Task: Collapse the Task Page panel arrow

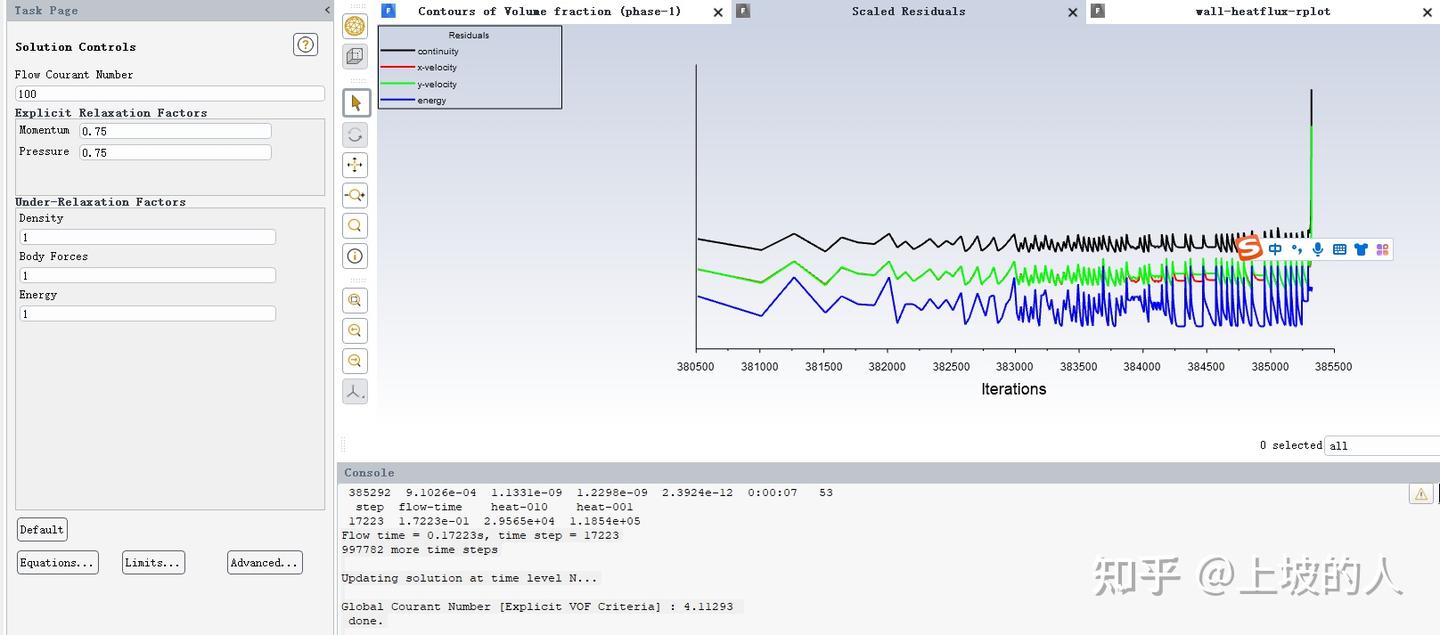Action: (327, 10)
